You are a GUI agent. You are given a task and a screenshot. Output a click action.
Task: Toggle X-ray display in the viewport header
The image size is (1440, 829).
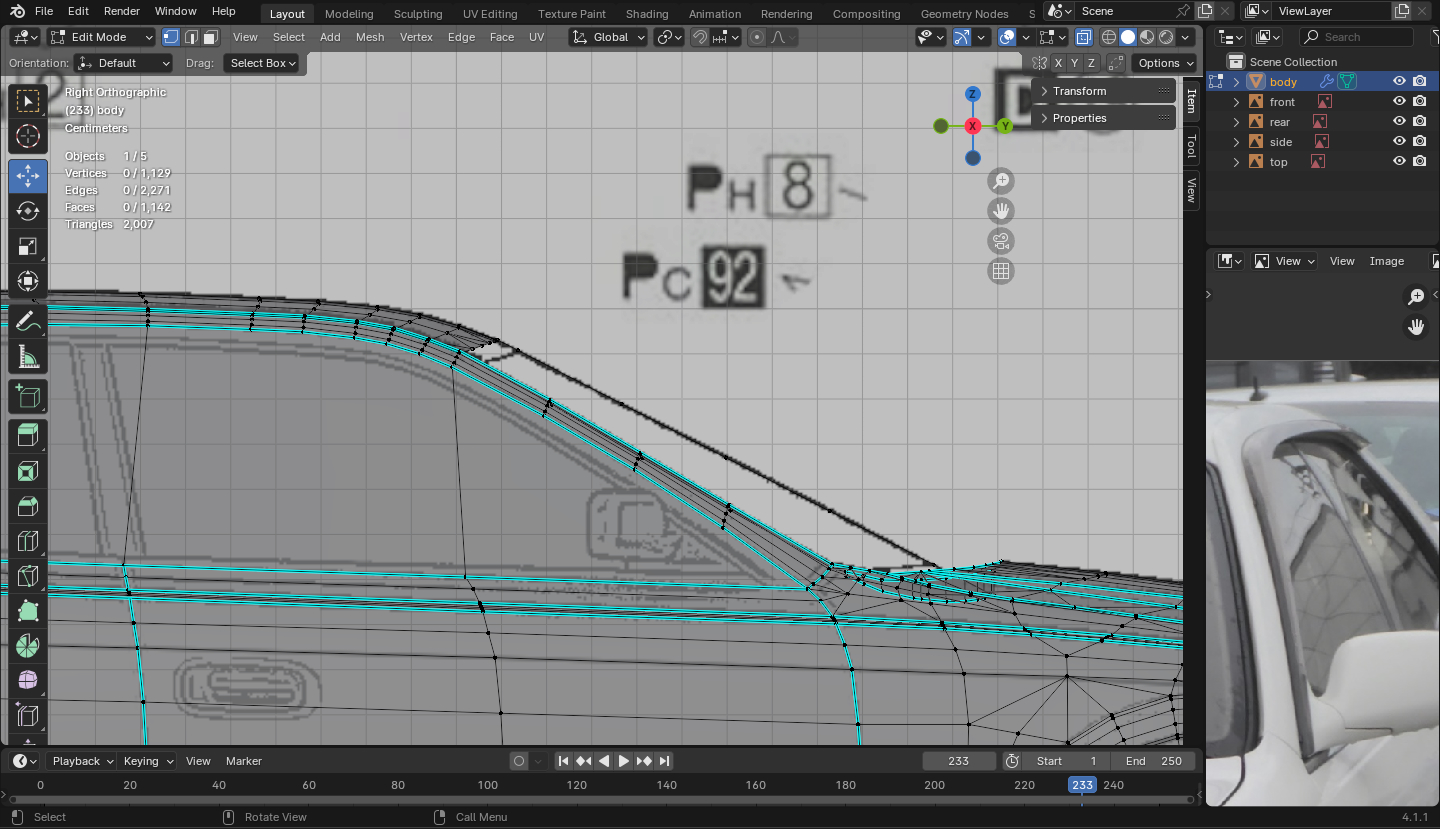point(1084,37)
